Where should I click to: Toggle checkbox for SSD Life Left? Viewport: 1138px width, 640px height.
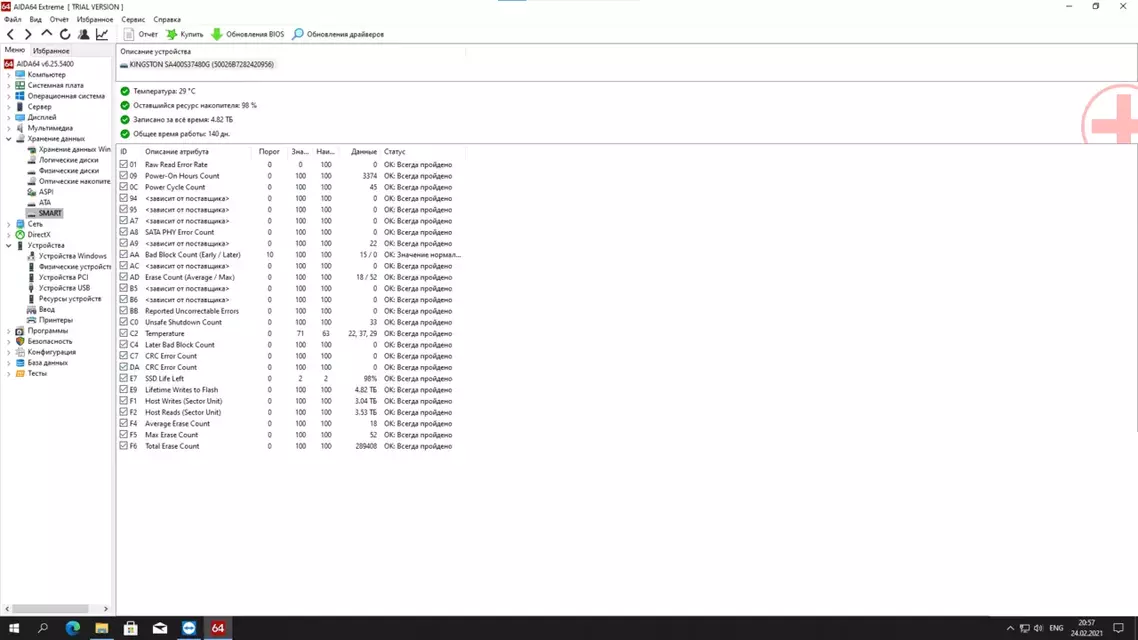tap(123, 379)
